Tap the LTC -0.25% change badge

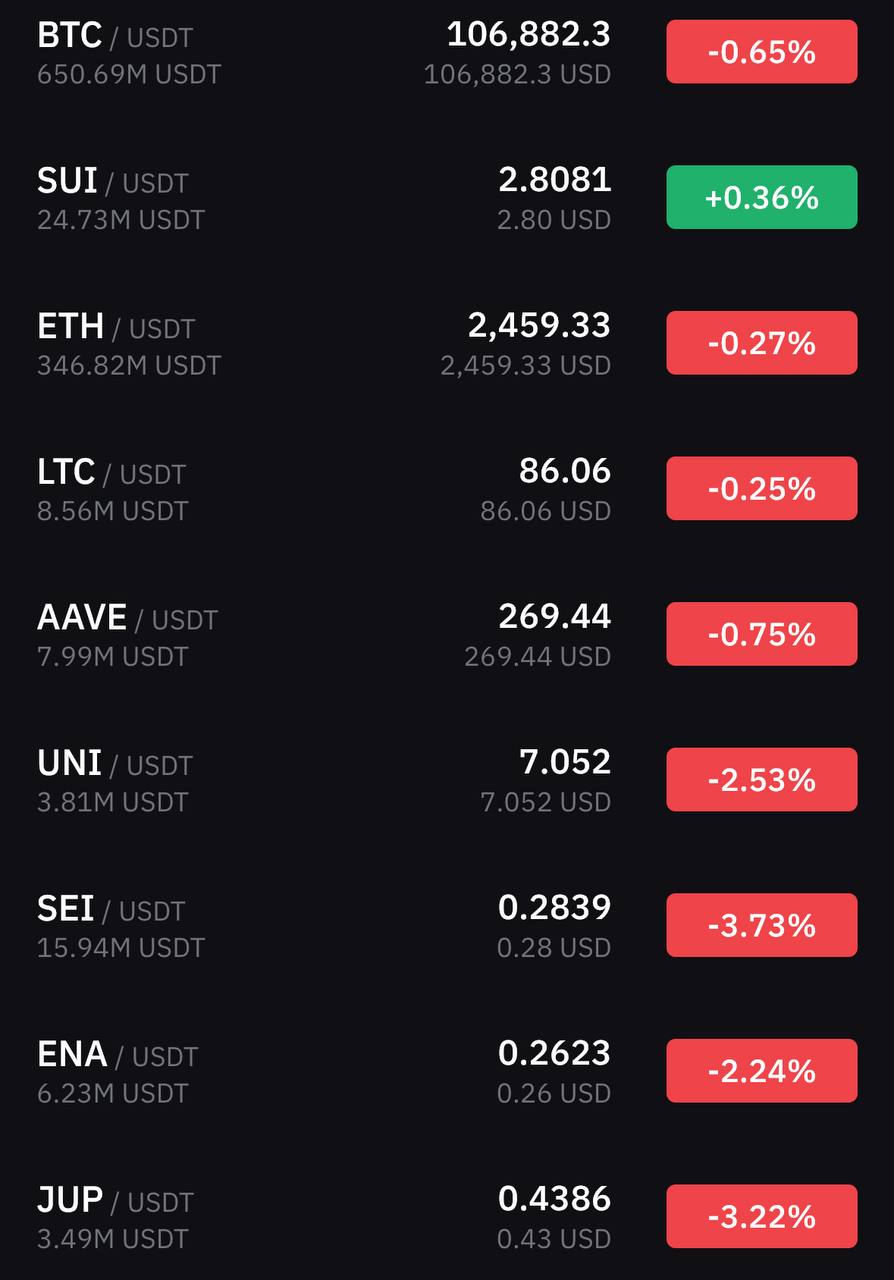pos(762,489)
